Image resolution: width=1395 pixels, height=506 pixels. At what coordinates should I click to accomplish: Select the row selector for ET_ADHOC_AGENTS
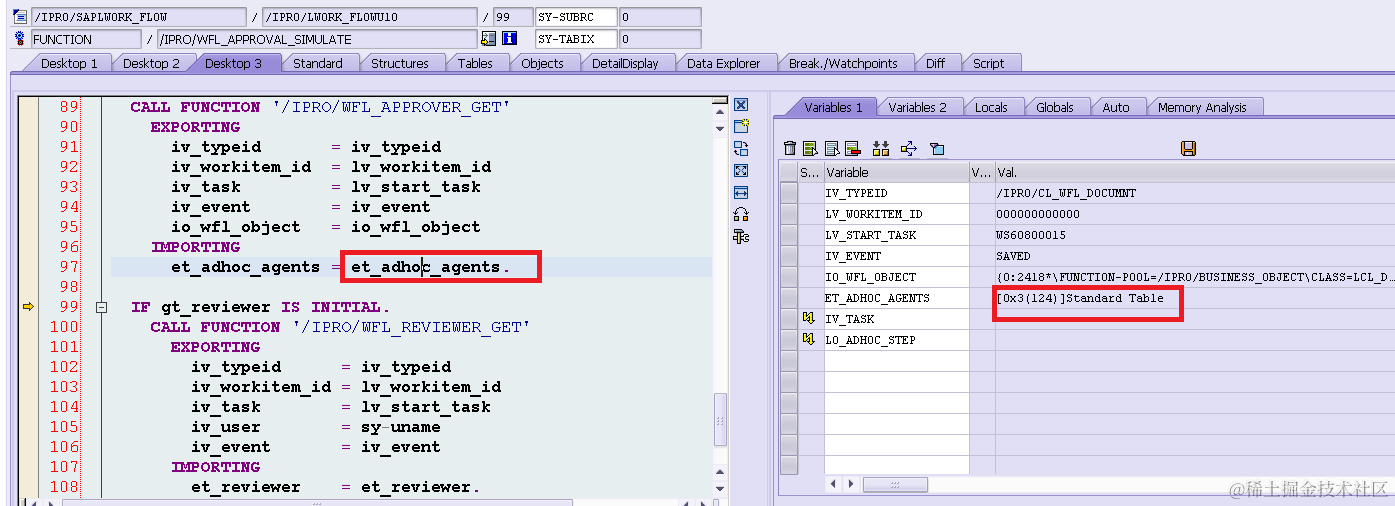click(789, 298)
